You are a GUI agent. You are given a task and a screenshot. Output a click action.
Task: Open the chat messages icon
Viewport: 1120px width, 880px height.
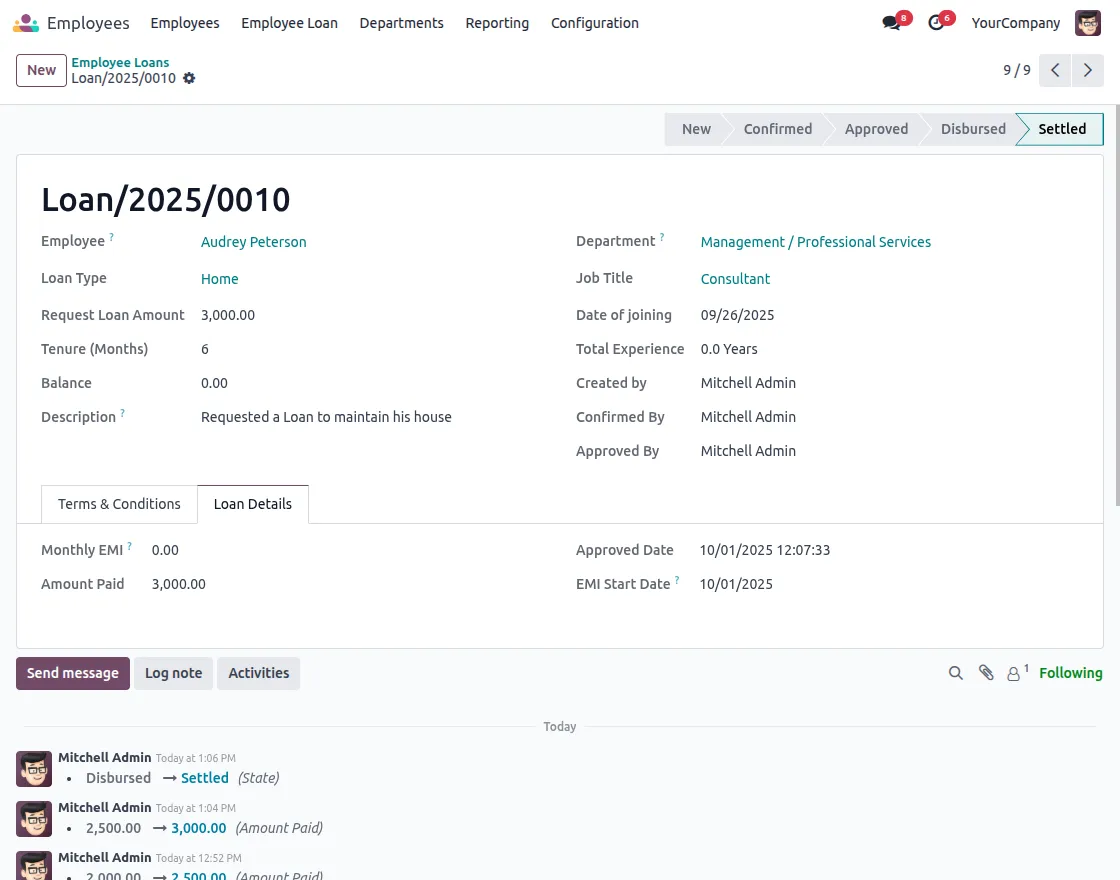891,23
